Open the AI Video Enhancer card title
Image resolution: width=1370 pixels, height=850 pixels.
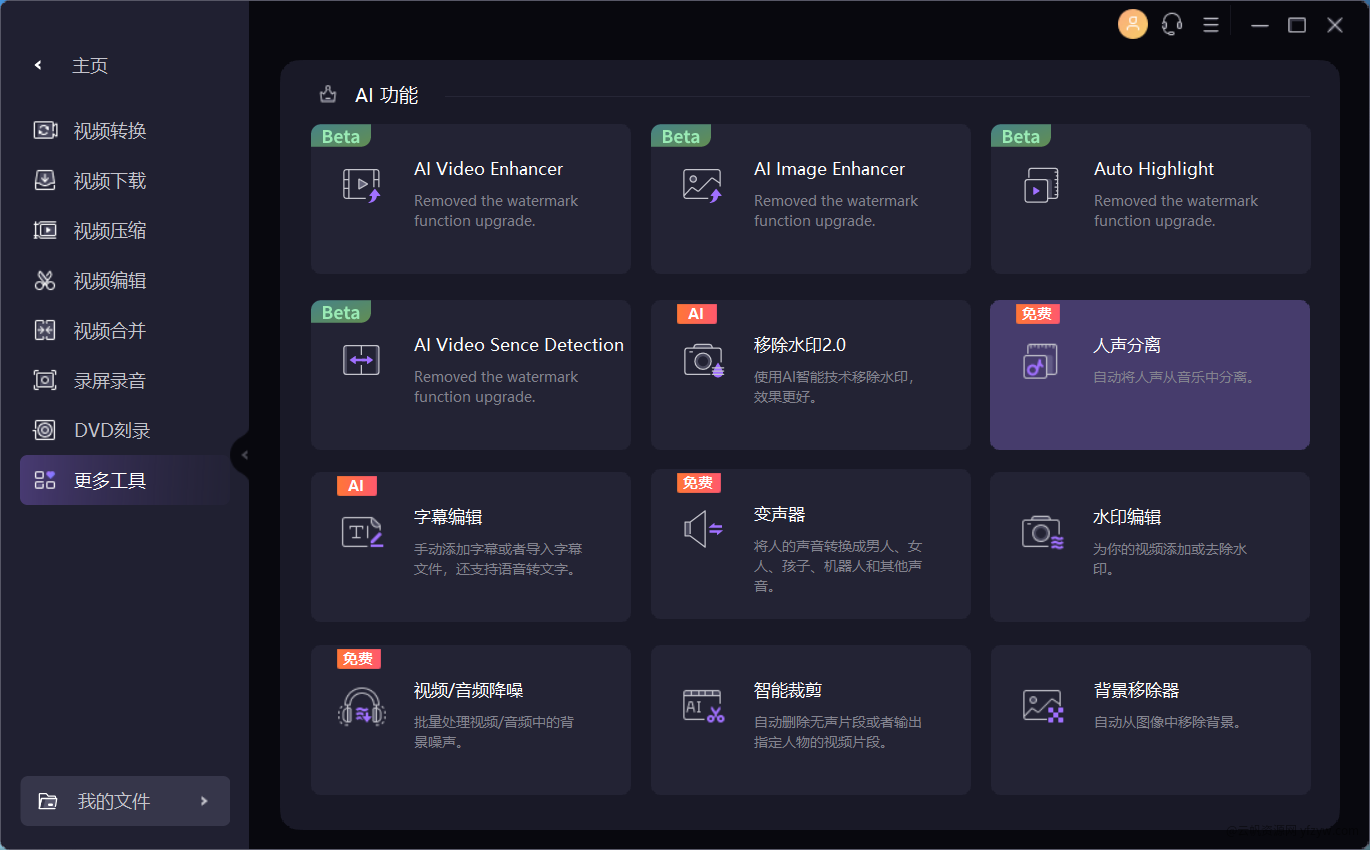[488, 169]
